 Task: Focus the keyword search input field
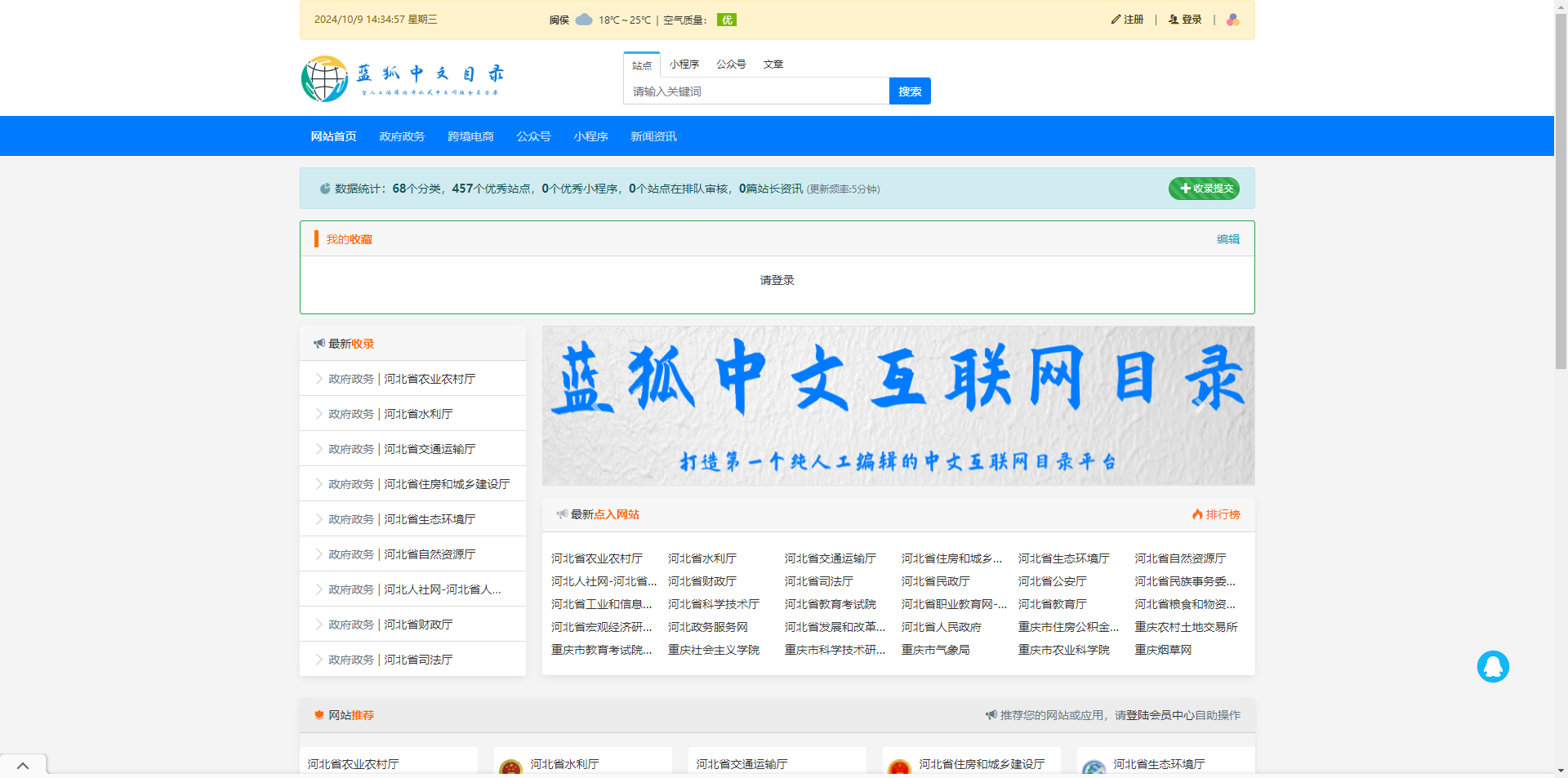756,91
